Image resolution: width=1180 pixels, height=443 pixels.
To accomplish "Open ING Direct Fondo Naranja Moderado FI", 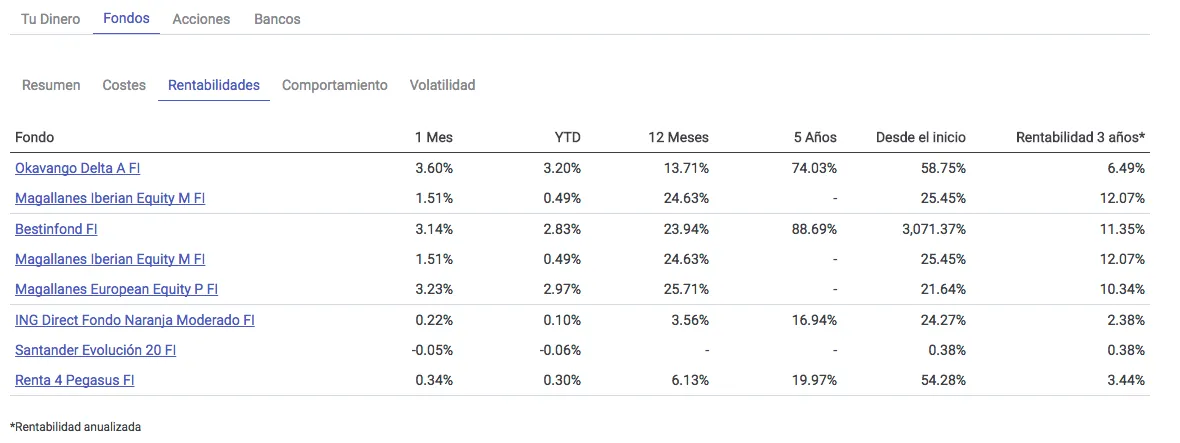I will [x=135, y=320].
